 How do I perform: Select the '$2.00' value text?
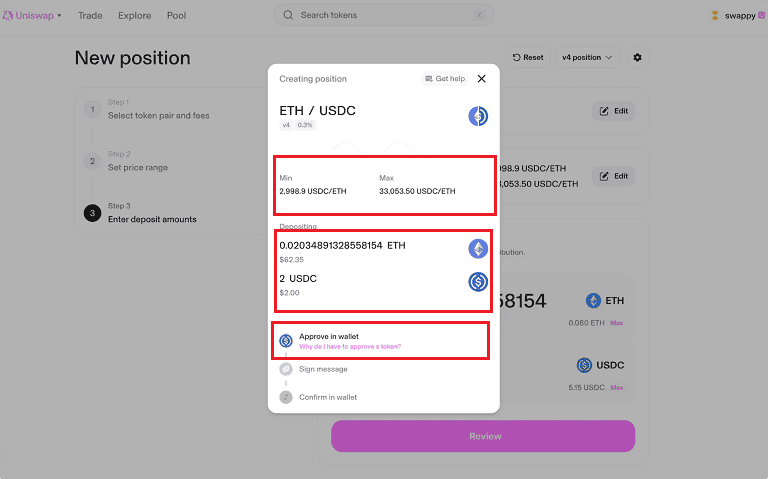pyautogui.click(x=289, y=293)
